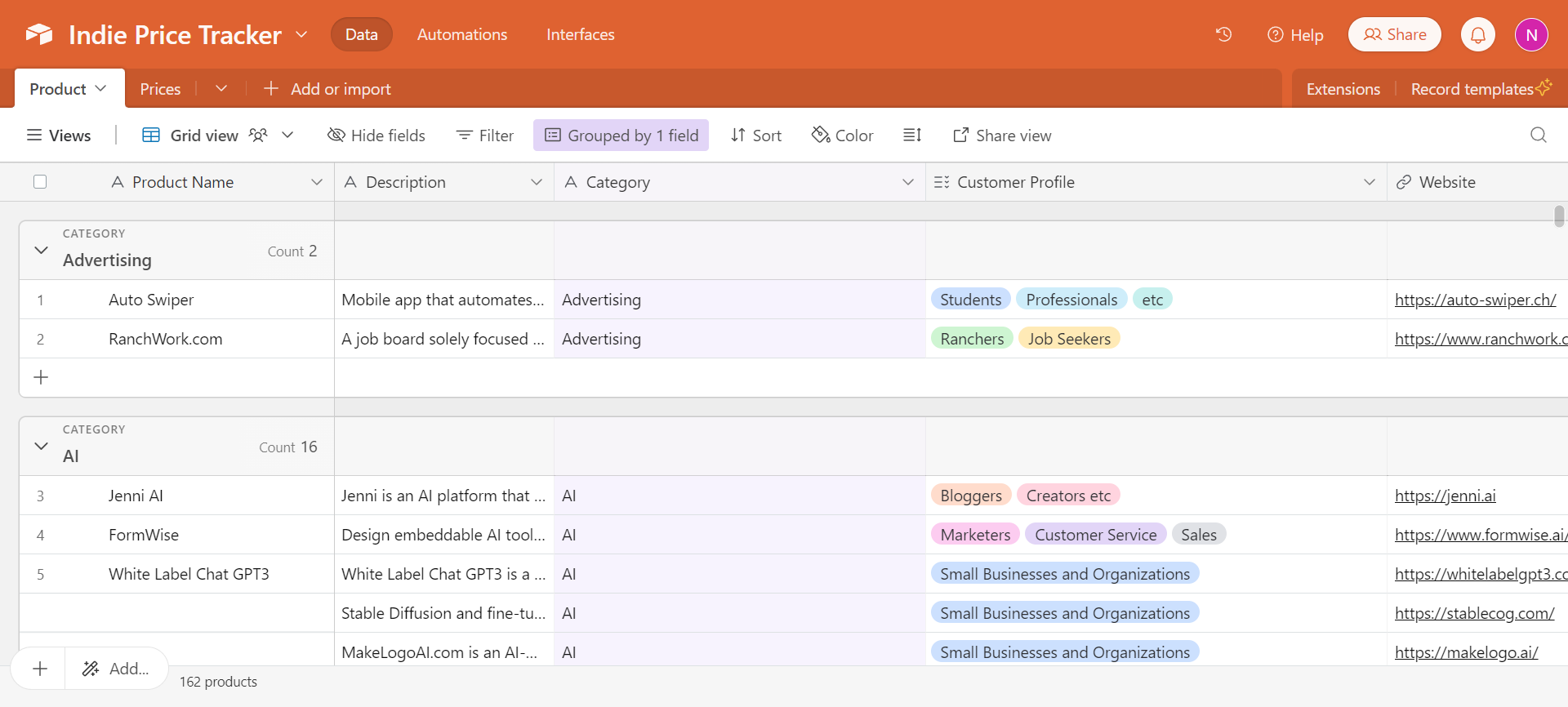The image size is (1568, 707).
Task: Open the notifications bell icon
Action: click(x=1478, y=34)
